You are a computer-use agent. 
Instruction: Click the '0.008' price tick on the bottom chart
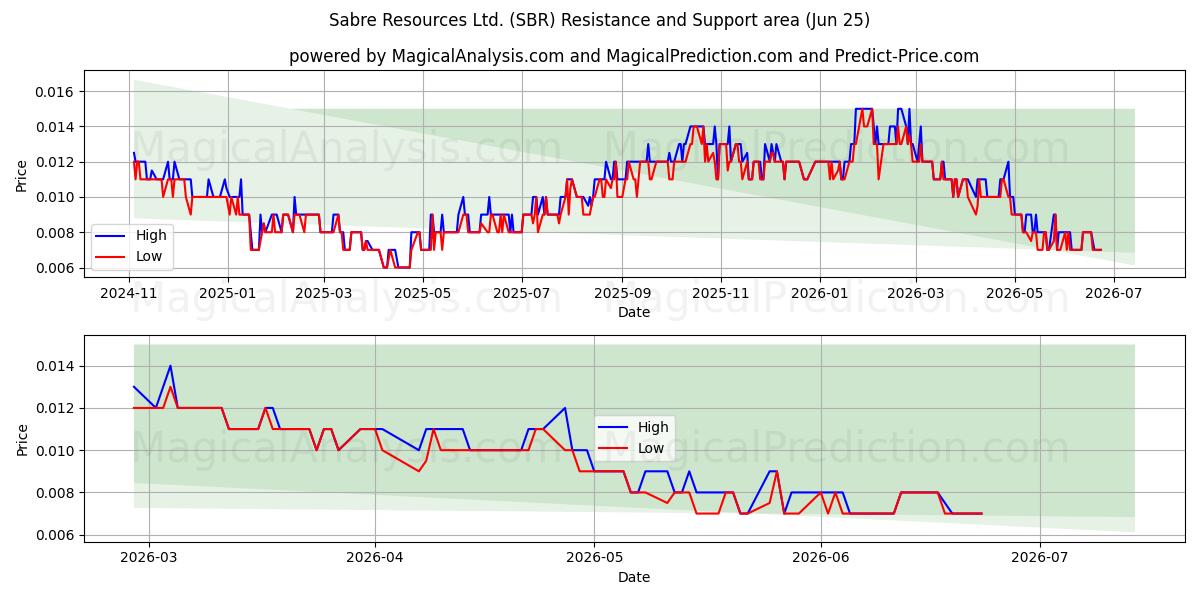(57, 493)
